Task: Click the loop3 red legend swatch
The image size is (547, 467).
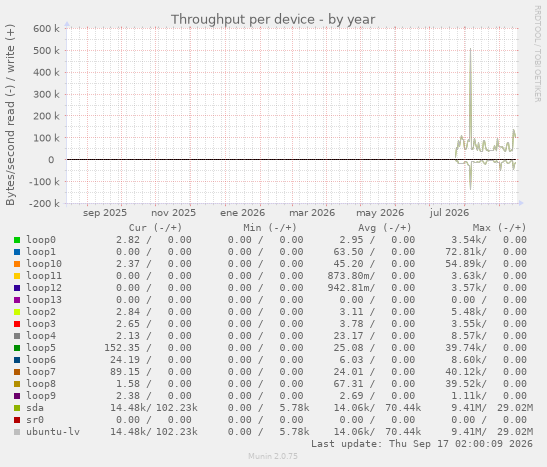Action: pos(17,324)
